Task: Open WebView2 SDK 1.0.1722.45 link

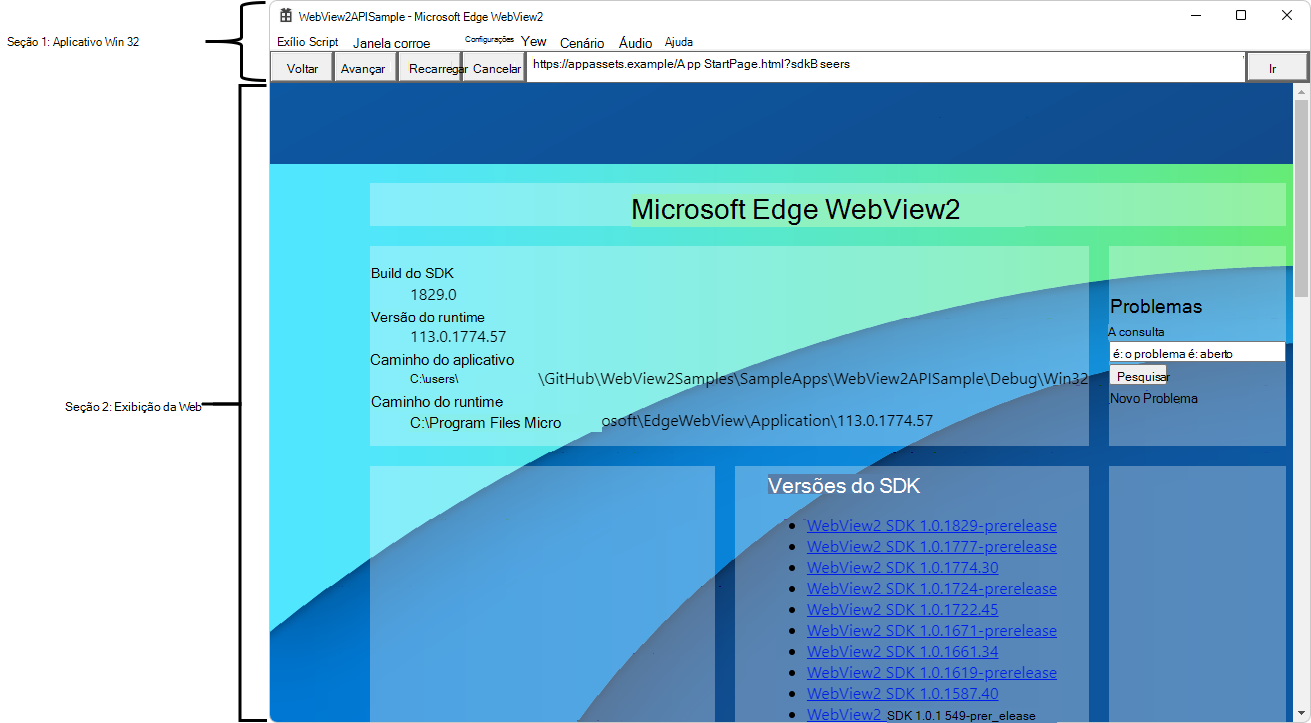Action: (x=902, y=610)
